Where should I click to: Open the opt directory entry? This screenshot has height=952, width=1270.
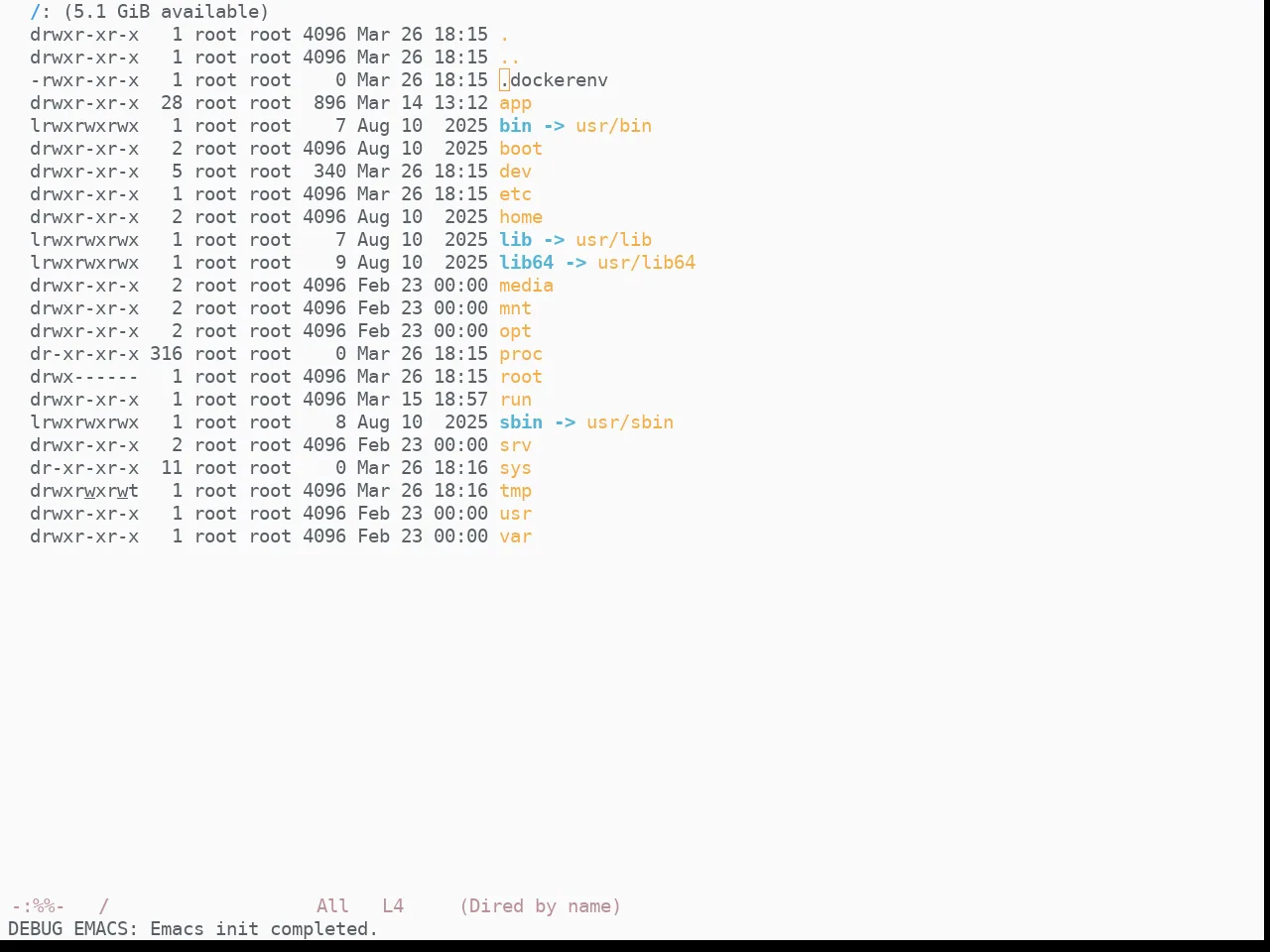tap(515, 331)
